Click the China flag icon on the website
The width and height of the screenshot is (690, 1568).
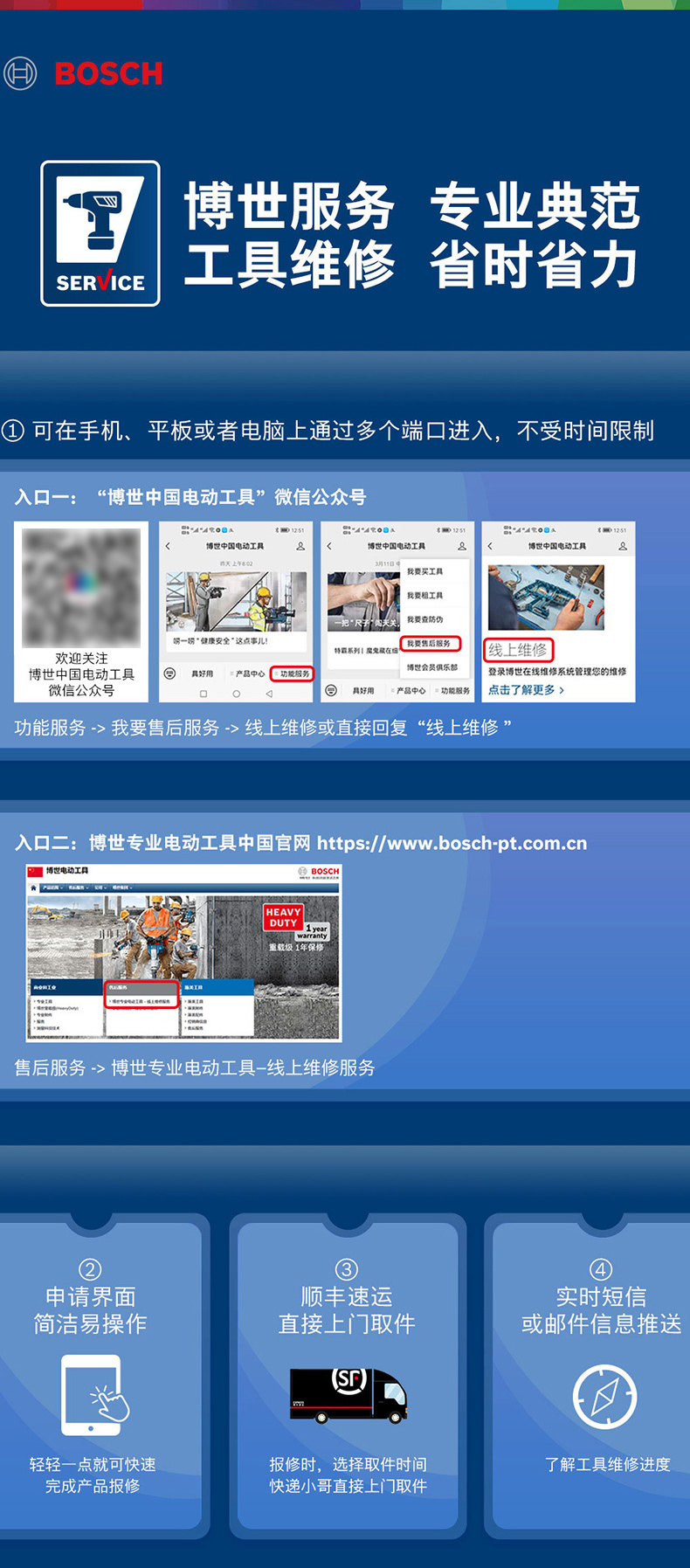tap(35, 871)
